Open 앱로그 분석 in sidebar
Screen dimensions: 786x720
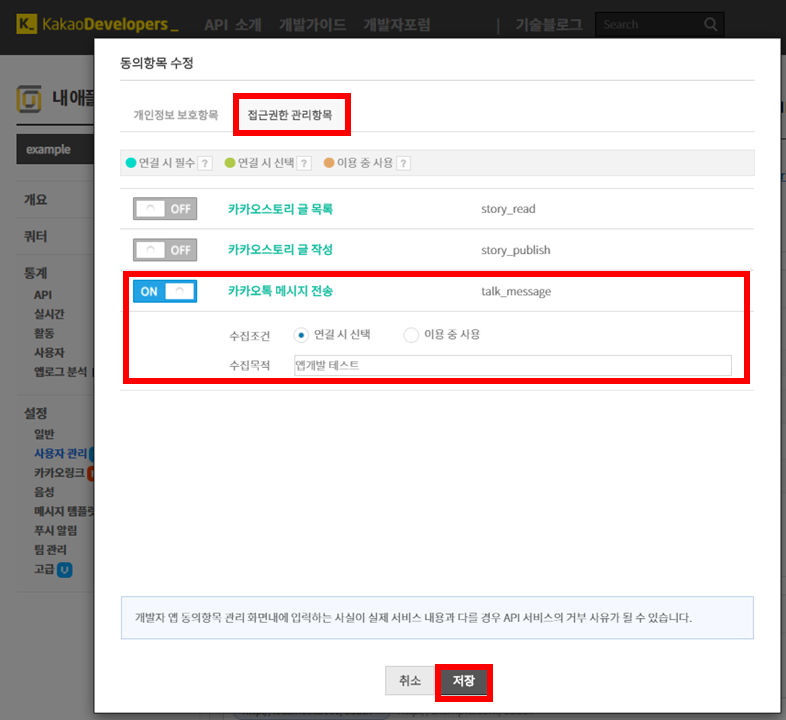(x=60, y=372)
